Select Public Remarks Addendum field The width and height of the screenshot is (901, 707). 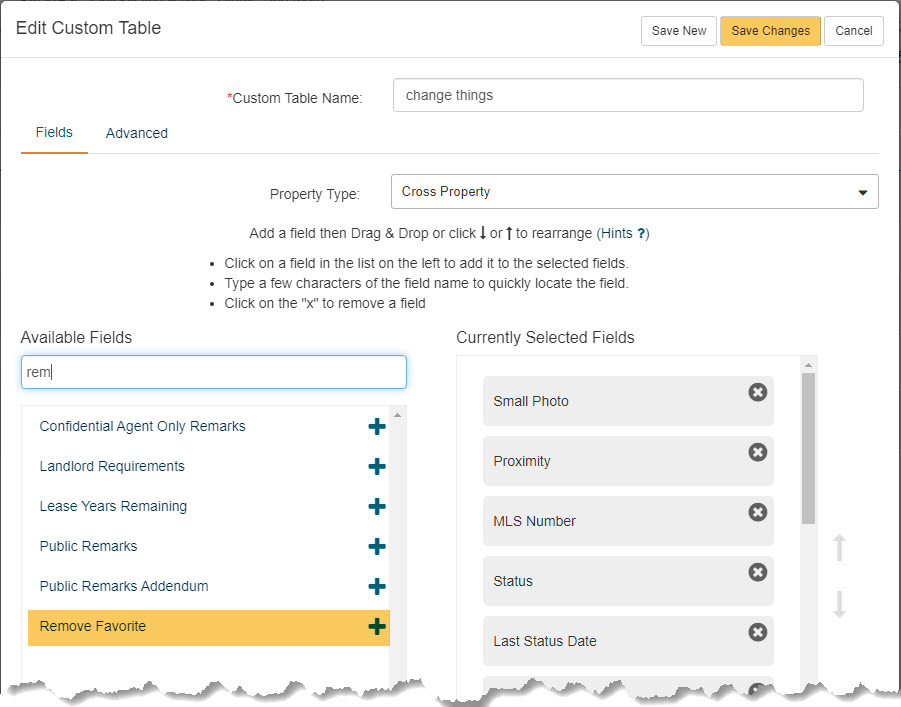point(124,586)
